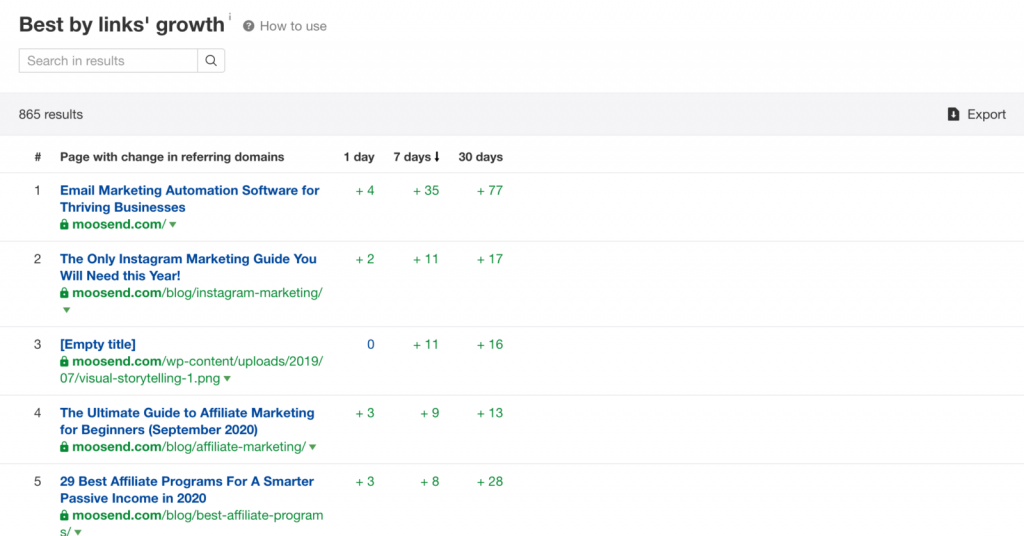Sort by the 7 days column

[x=416, y=157]
